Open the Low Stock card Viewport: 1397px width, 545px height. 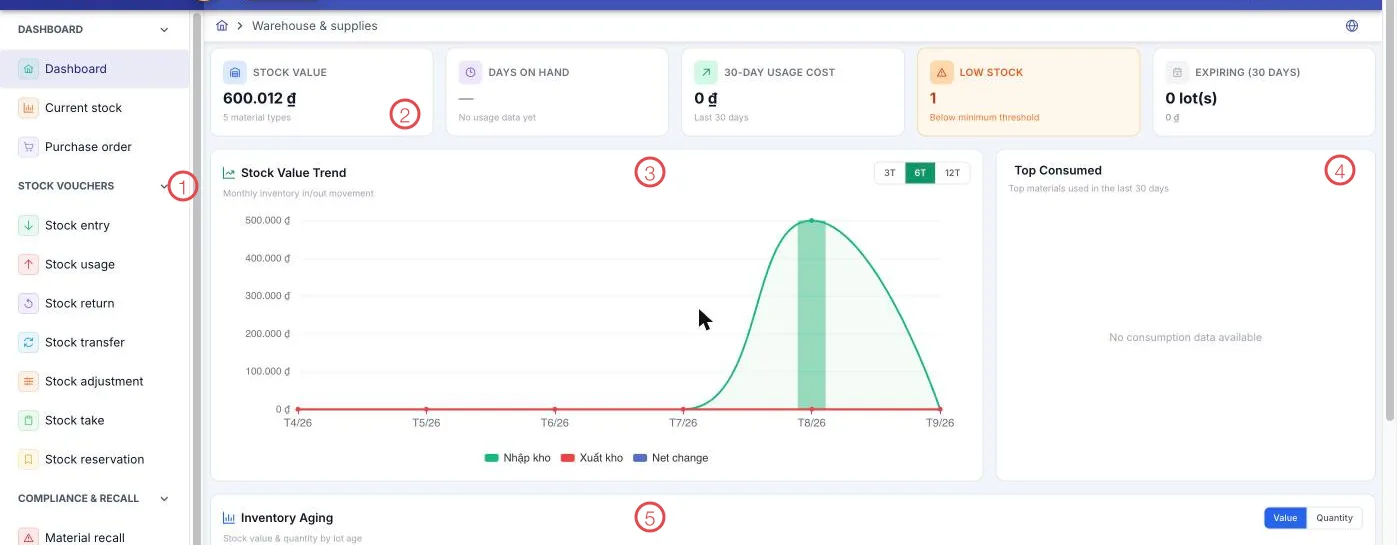point(1028,92)
